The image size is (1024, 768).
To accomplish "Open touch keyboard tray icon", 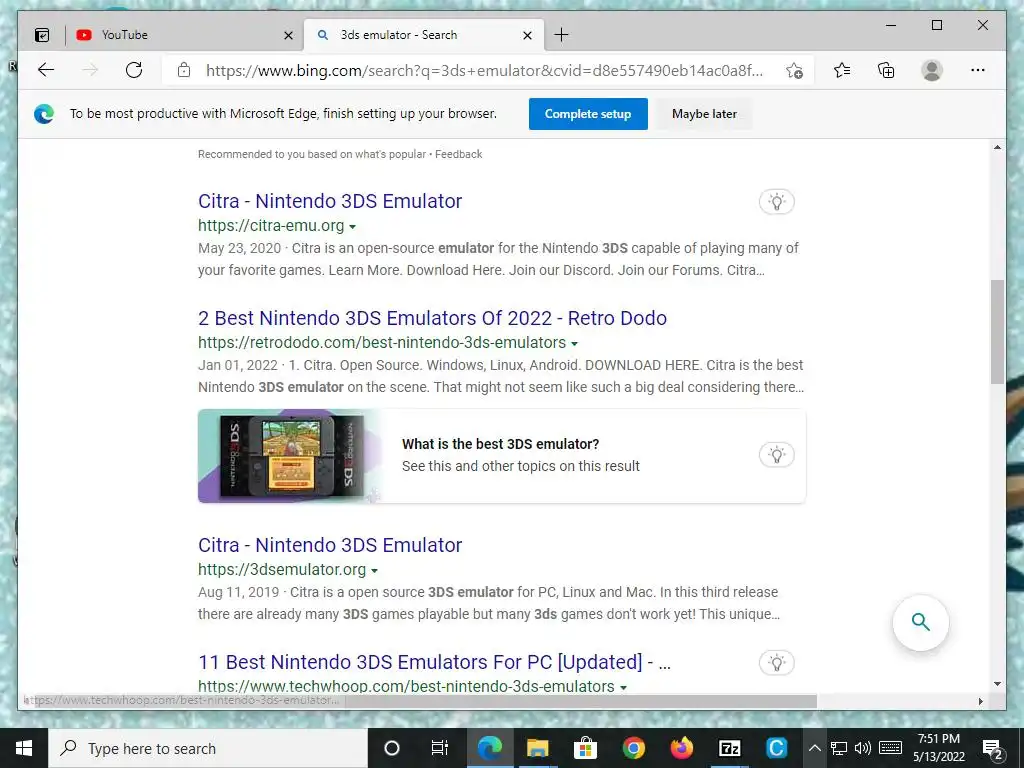I will (891, 748).
